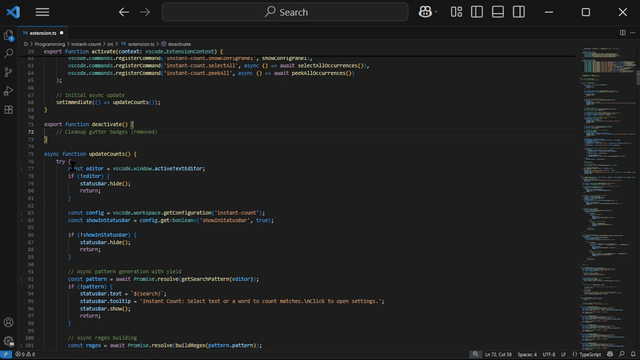Open the Run and Debug view
The image size is (640, 360).
click(x=9, y=91)
